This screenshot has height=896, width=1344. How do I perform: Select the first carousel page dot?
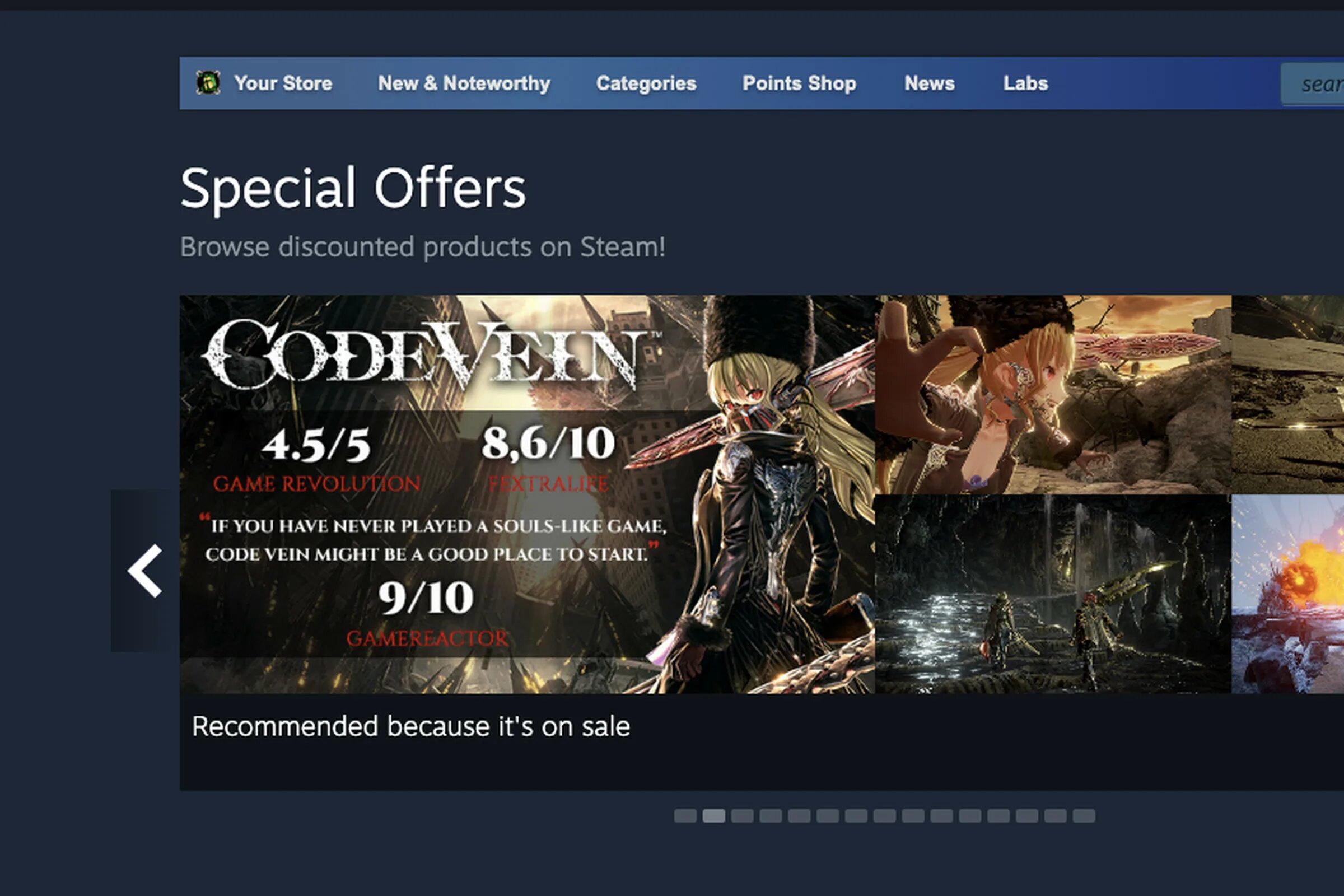[685, 815]
